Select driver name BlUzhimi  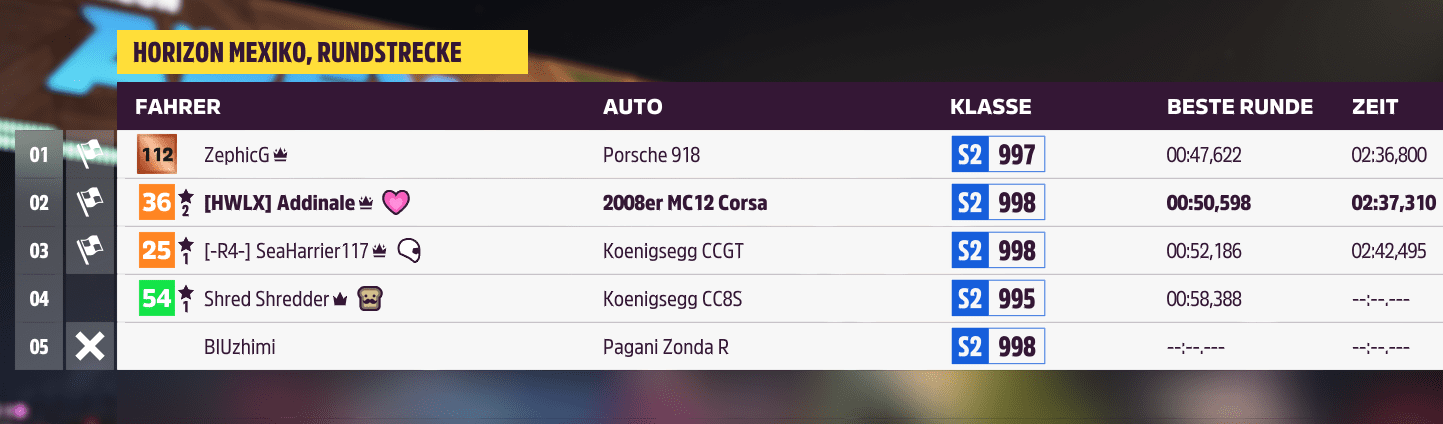pyautogui.click(x=239, y=347)
